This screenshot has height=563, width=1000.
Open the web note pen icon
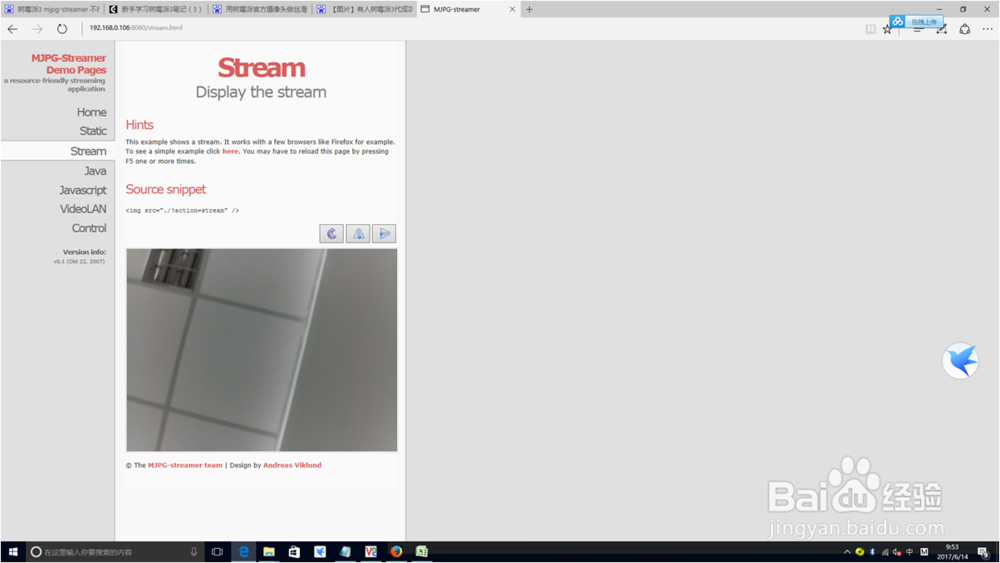click(x=941, y=29)
